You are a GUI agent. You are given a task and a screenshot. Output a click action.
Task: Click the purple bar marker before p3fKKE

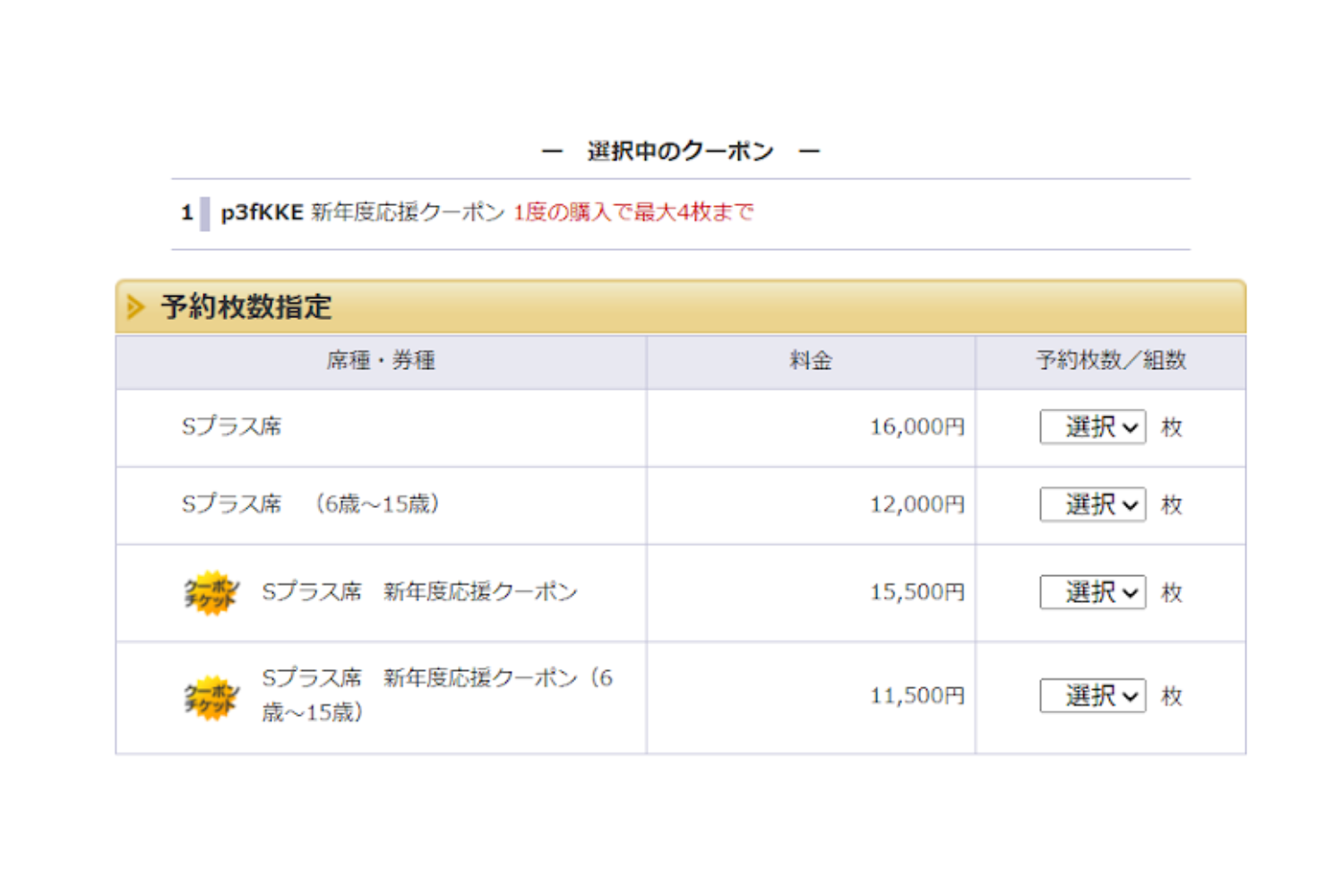(x=205, y=213)
